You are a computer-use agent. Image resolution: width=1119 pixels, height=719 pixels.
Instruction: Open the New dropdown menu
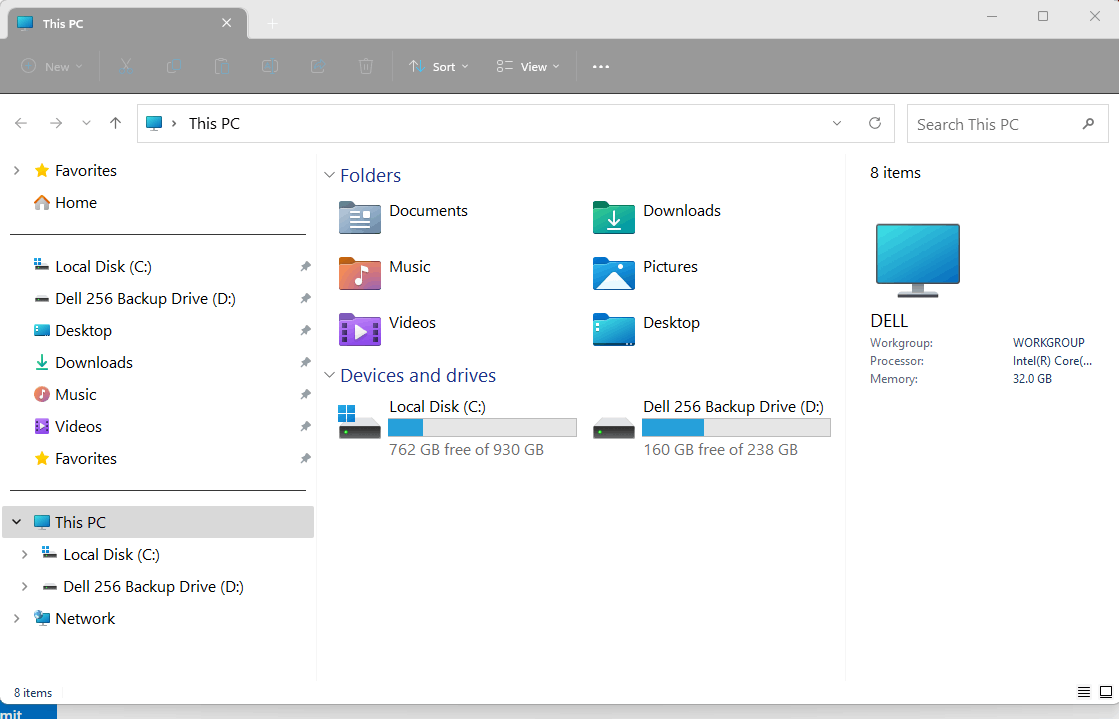pyautogui.click(x=51, y=66)
